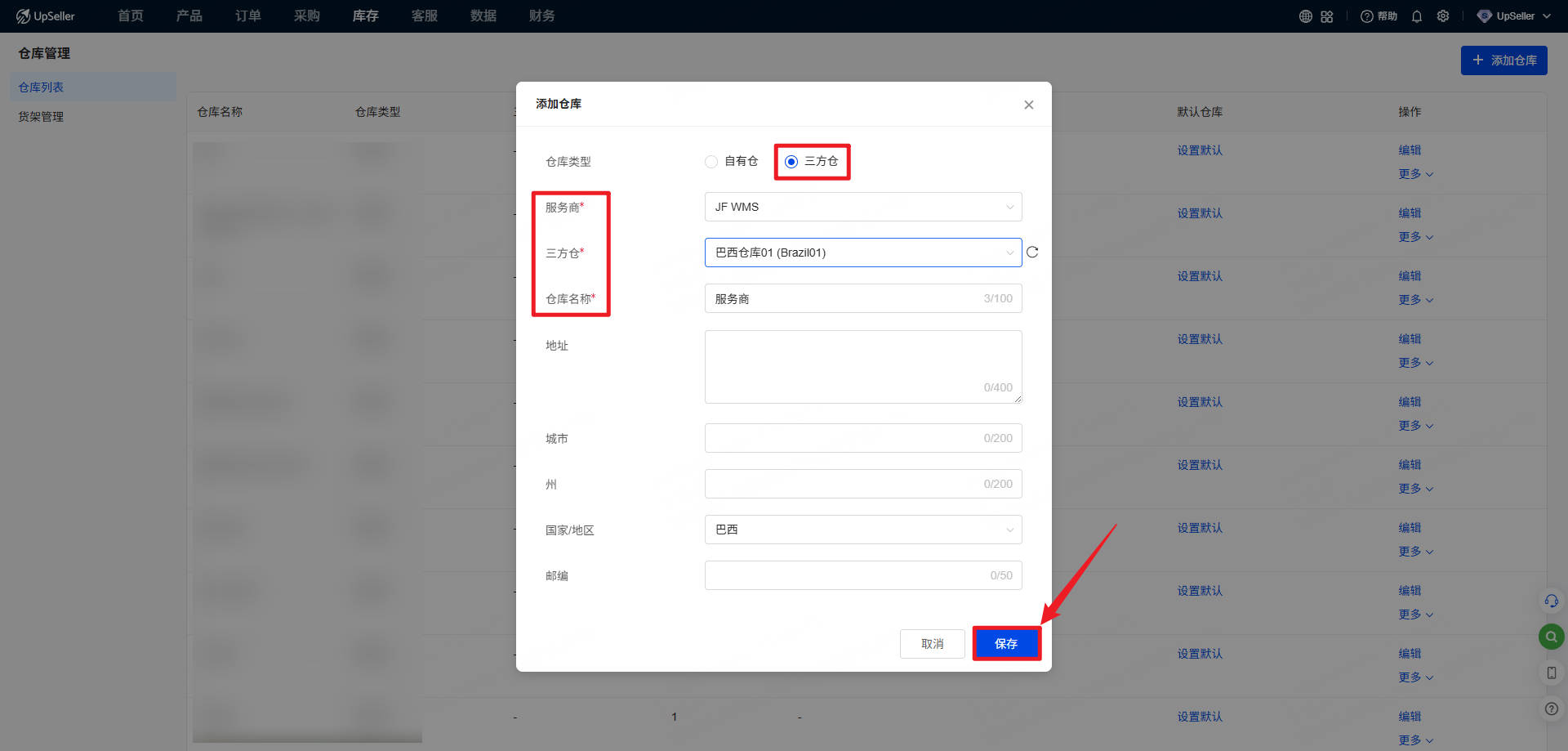Expand the 服务商 dropdown showing JF WMS
1568x751 pixels.
pyautogui.click(x=862, y=207)
